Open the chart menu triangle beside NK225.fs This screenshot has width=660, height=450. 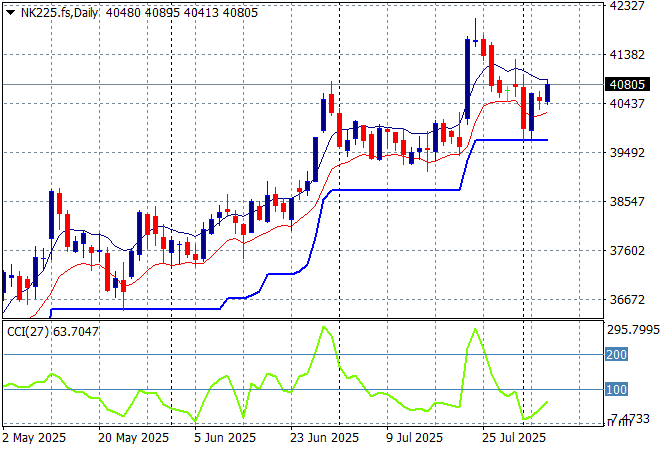tap(11, 13)
